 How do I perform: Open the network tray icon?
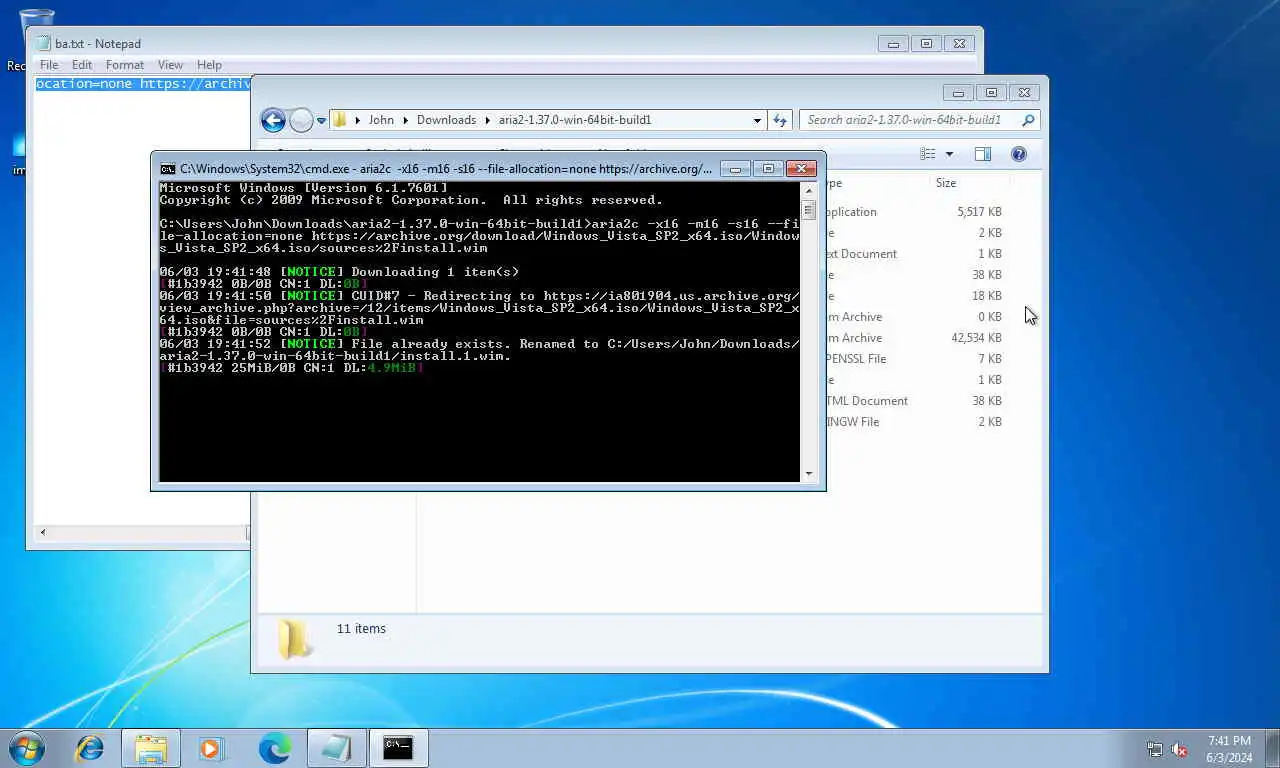(1155, 749)
